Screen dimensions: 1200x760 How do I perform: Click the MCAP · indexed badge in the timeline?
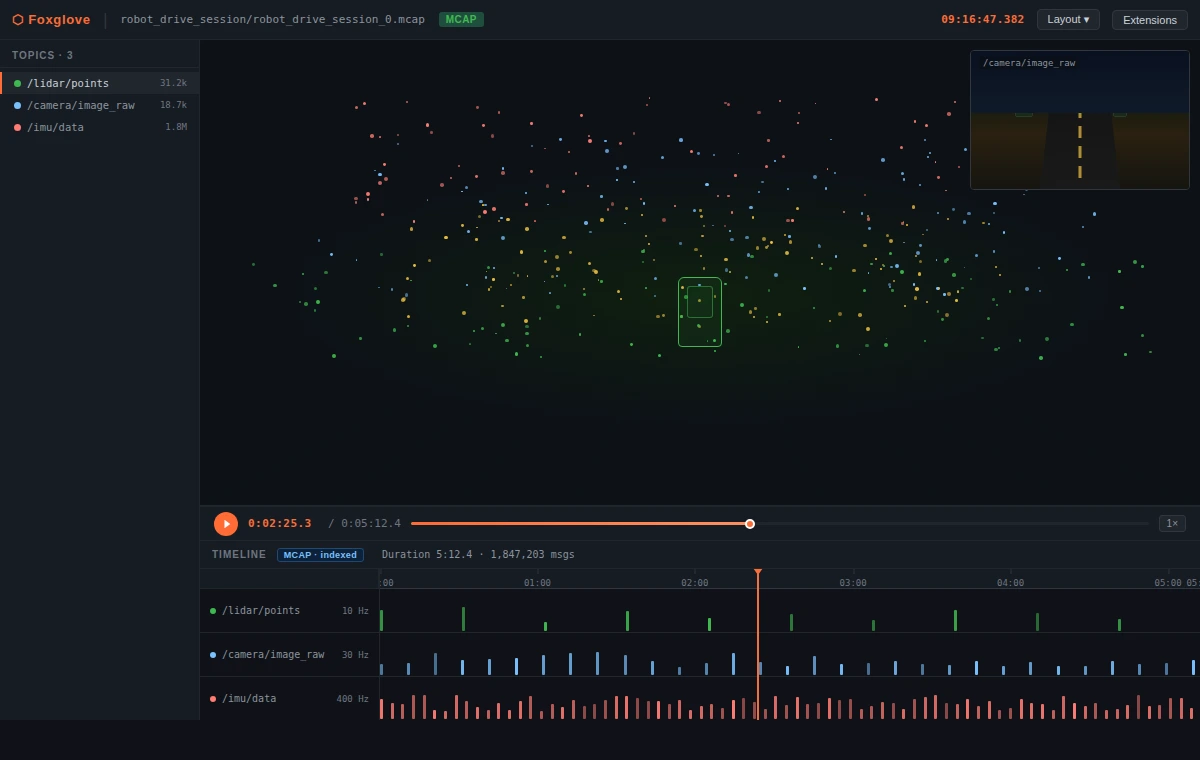click(x=320, y=555)
